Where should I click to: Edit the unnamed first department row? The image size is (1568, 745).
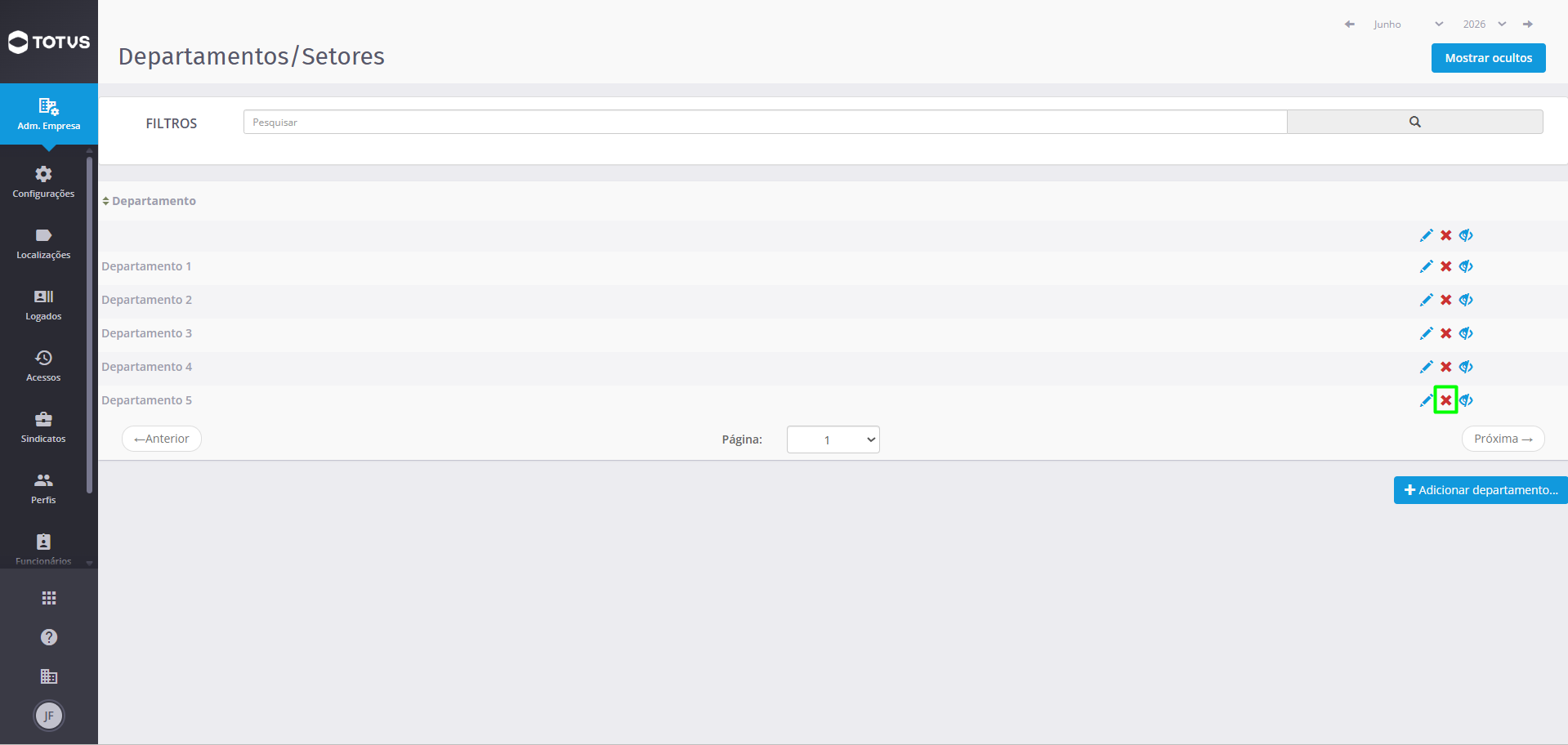(x=1426, y=235)
